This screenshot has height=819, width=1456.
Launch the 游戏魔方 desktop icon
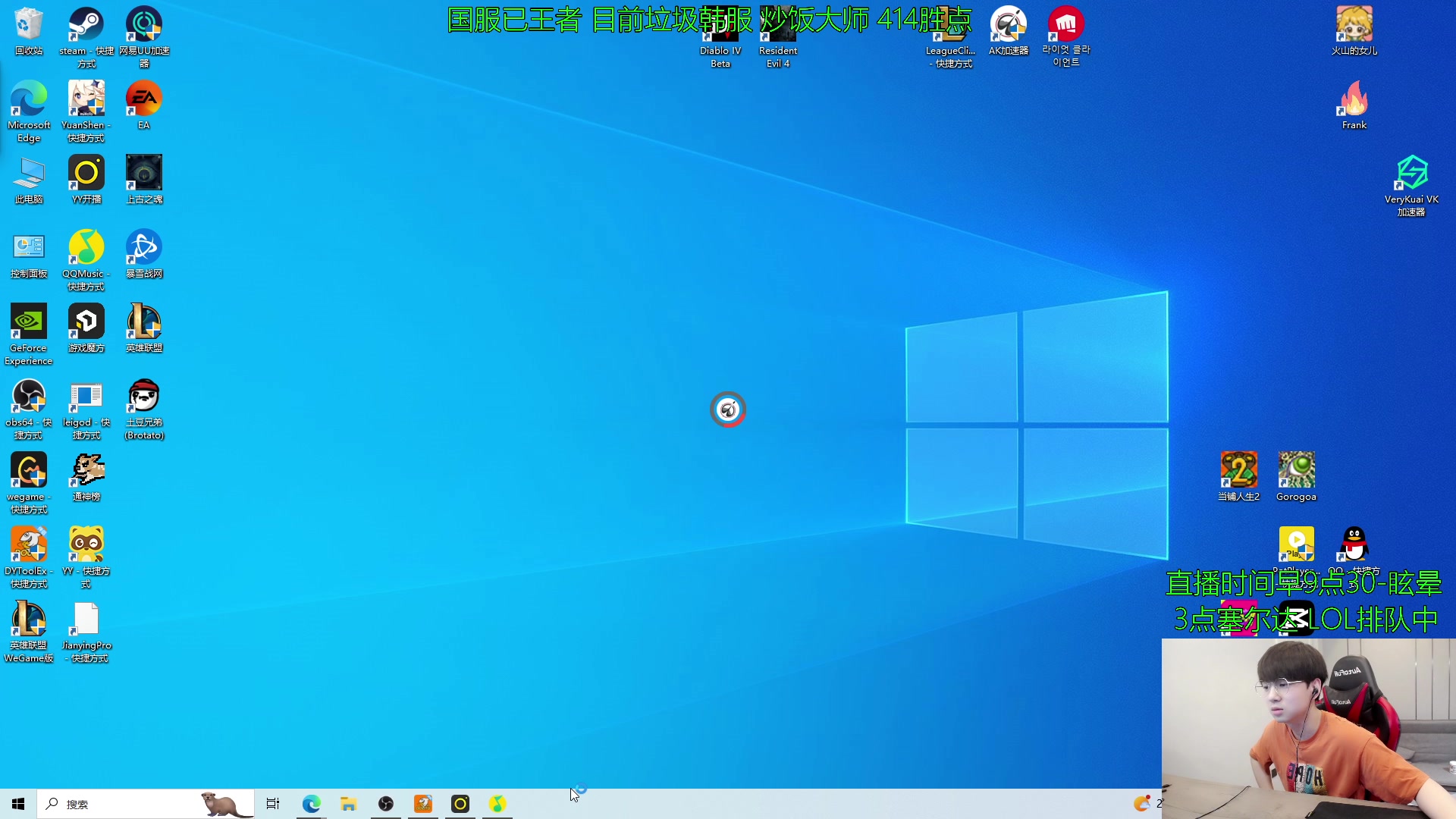coord(86,328)
